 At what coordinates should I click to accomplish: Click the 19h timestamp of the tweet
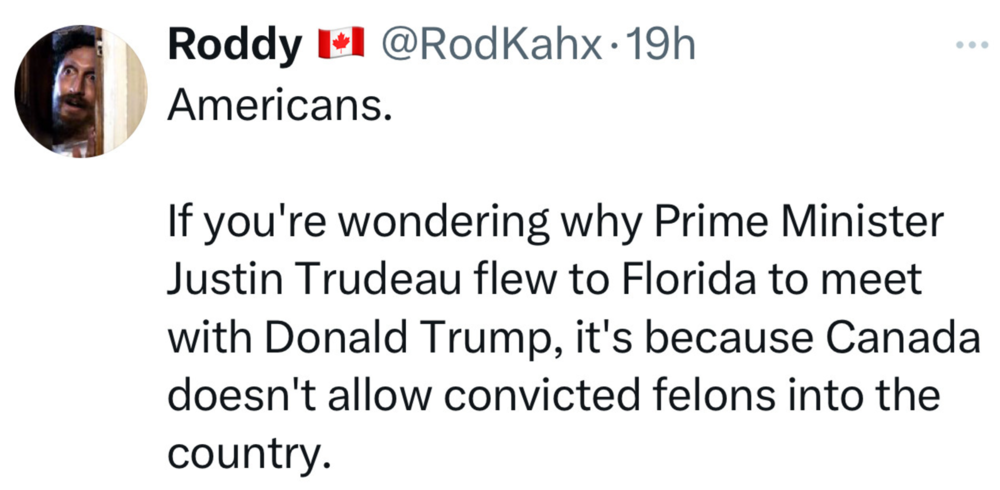pos(657,45)
